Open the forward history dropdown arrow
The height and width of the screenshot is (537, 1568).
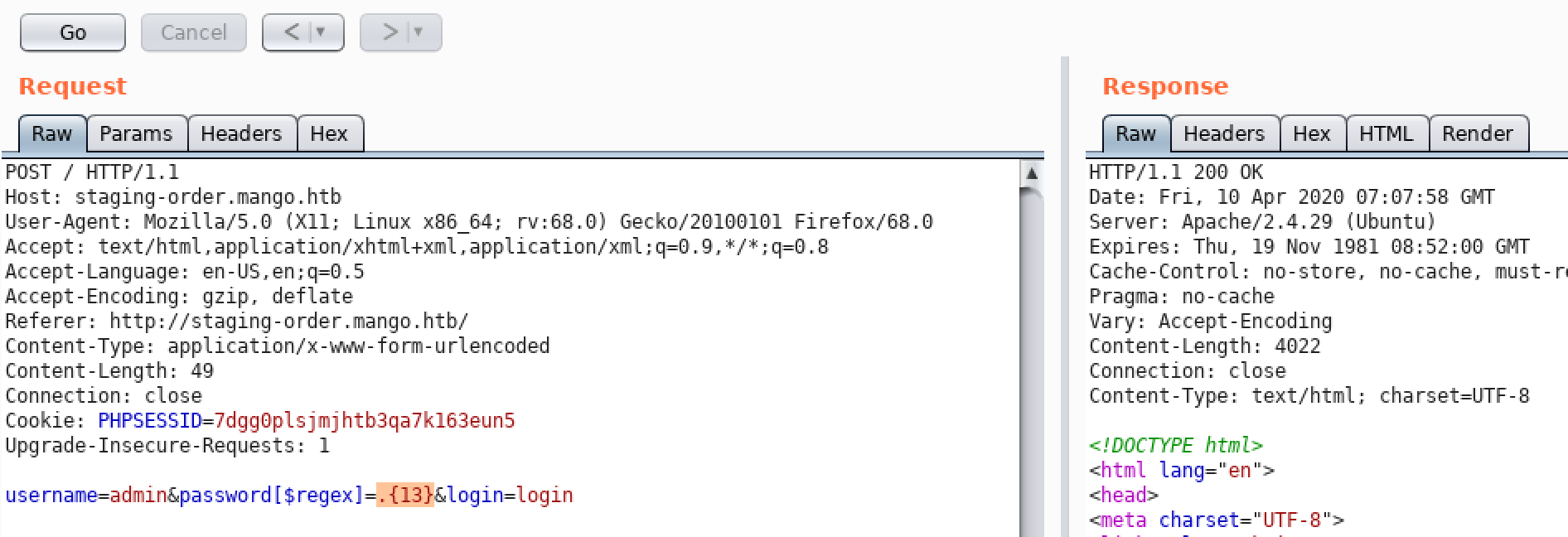click(419, 32)
